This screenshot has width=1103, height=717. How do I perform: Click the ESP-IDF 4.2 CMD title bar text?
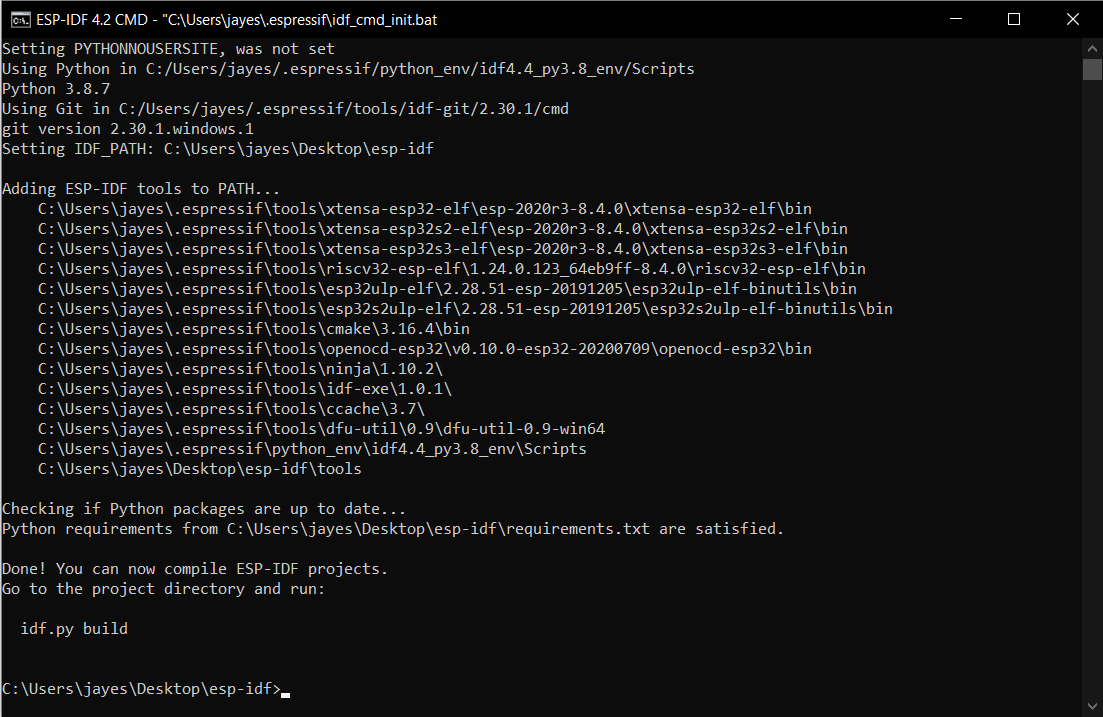236,20
